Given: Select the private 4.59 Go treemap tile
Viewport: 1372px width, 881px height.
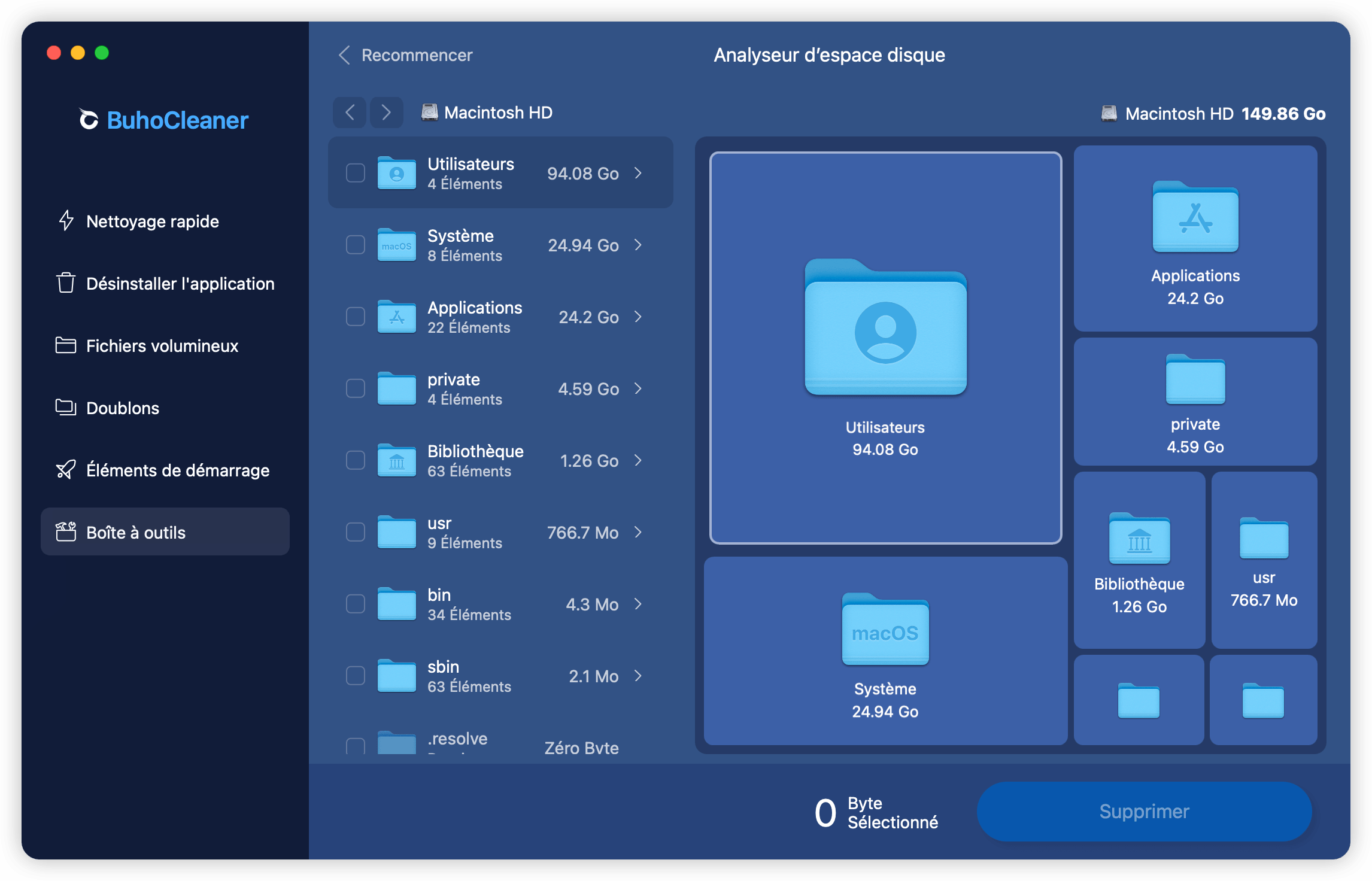Looking at the screenshot, I should [x=1195, y=402].
